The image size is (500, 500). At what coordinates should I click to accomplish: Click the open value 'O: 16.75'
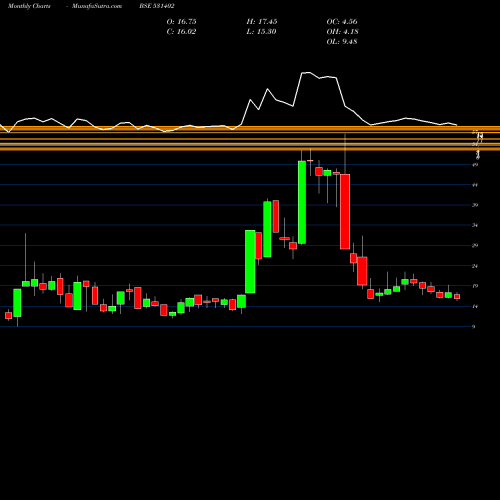(x=181, y=22)
